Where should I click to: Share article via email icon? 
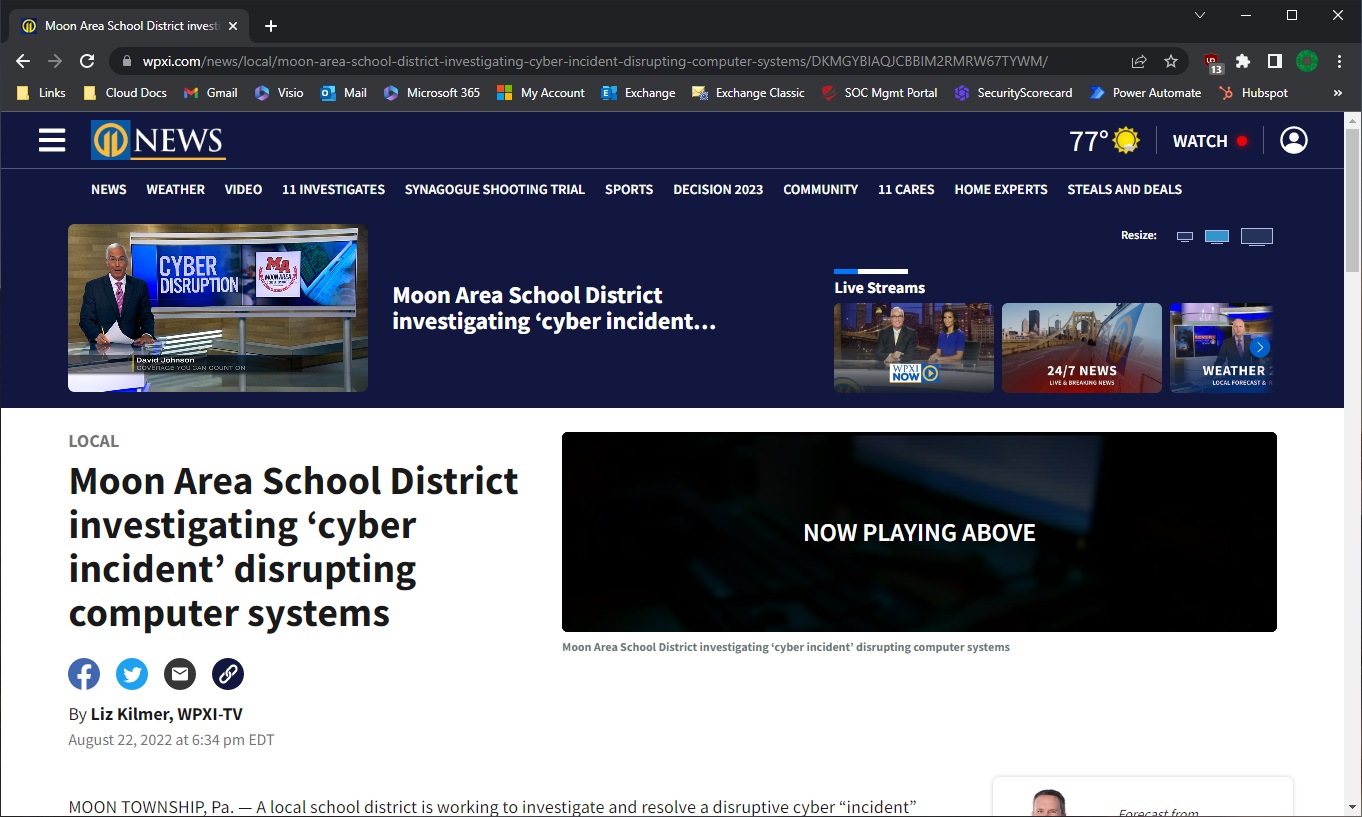coord(180,674)
